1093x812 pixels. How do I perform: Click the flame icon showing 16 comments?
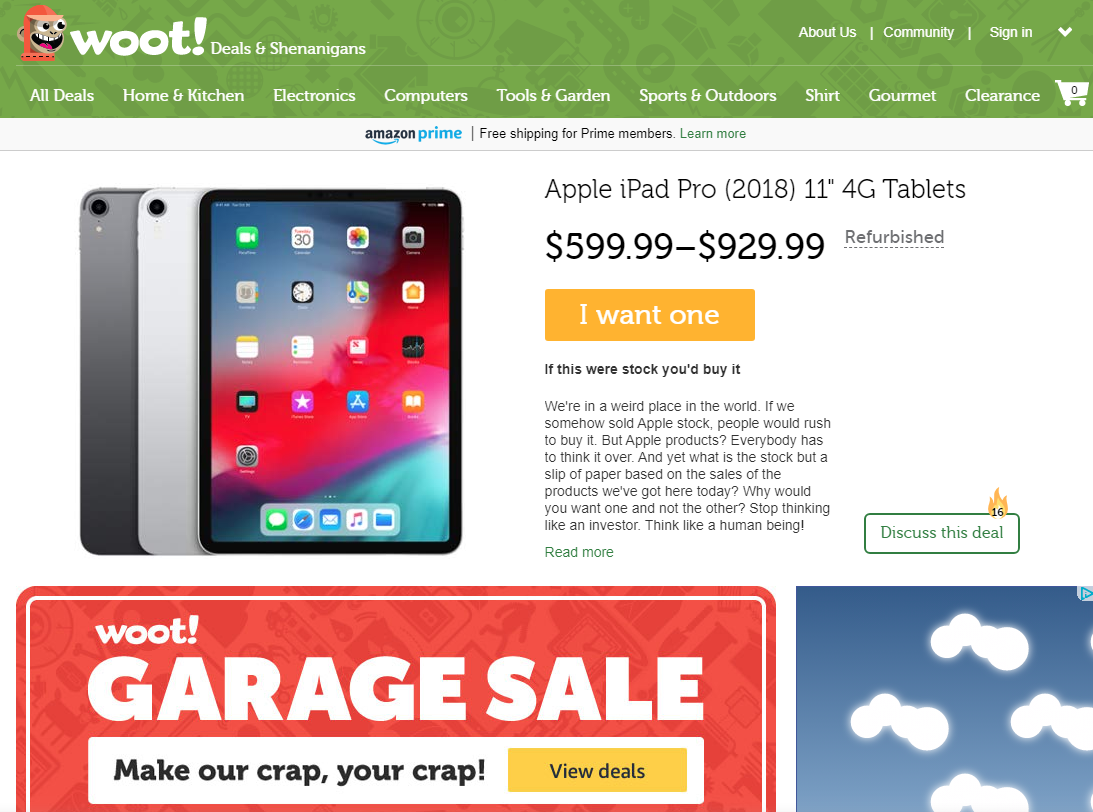pos(998,503)
